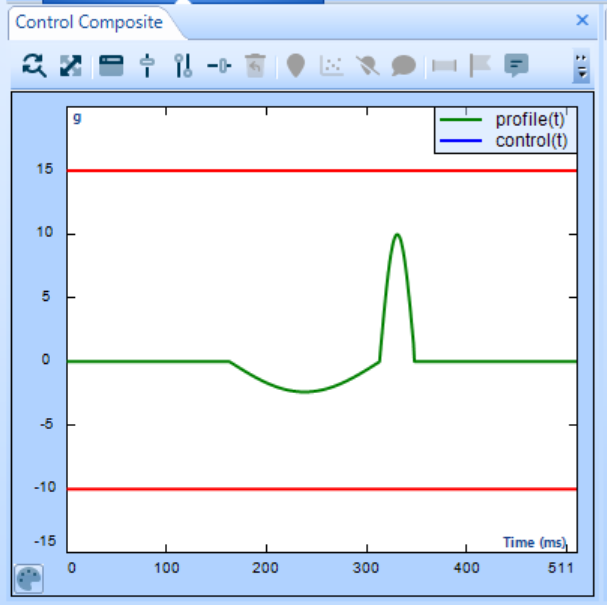This screenshot has width=607, height=605.
Task: Close the Control Composite panel
Action: tap(582, 20)
